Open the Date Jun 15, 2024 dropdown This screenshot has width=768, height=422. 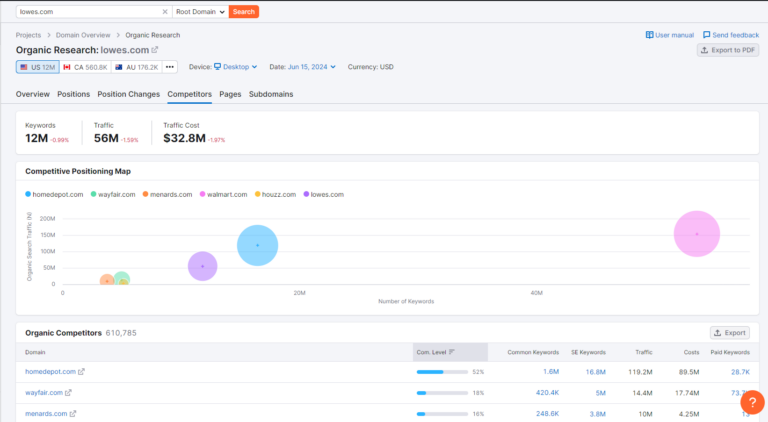[x=312, y=67]
